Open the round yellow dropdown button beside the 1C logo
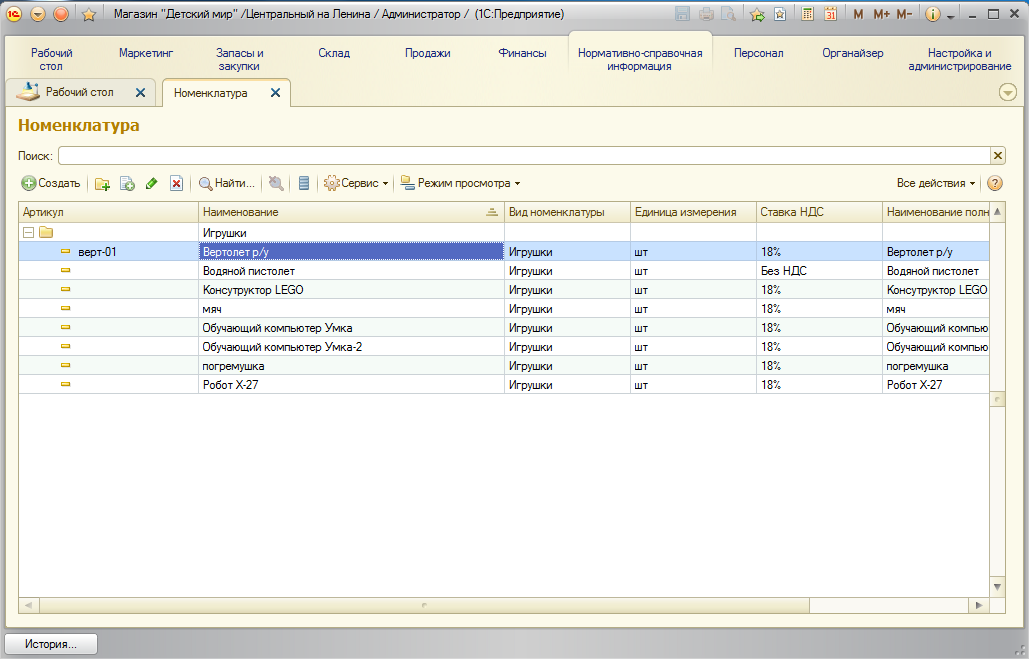 (37, 14)
